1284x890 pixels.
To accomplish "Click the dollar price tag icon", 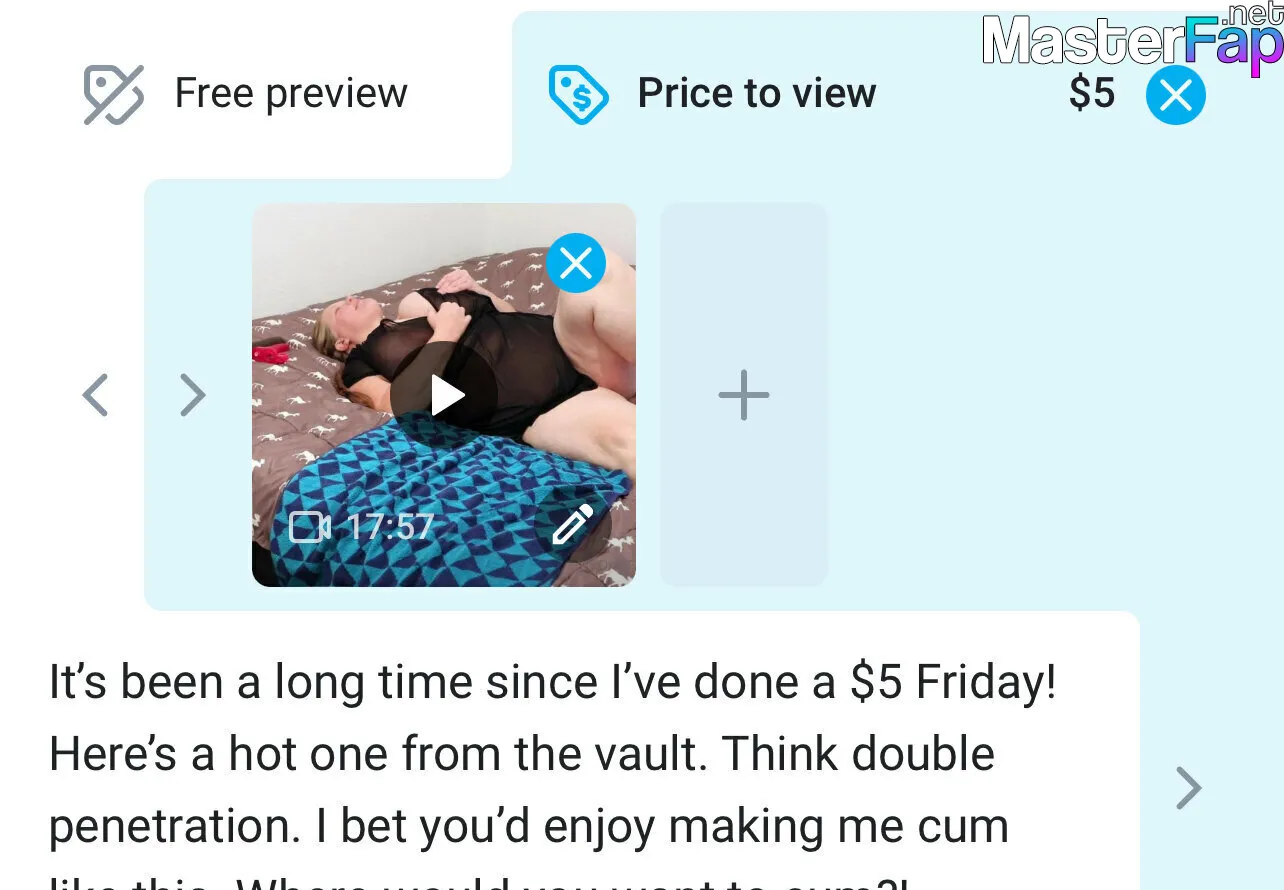I will click(578, 94).
